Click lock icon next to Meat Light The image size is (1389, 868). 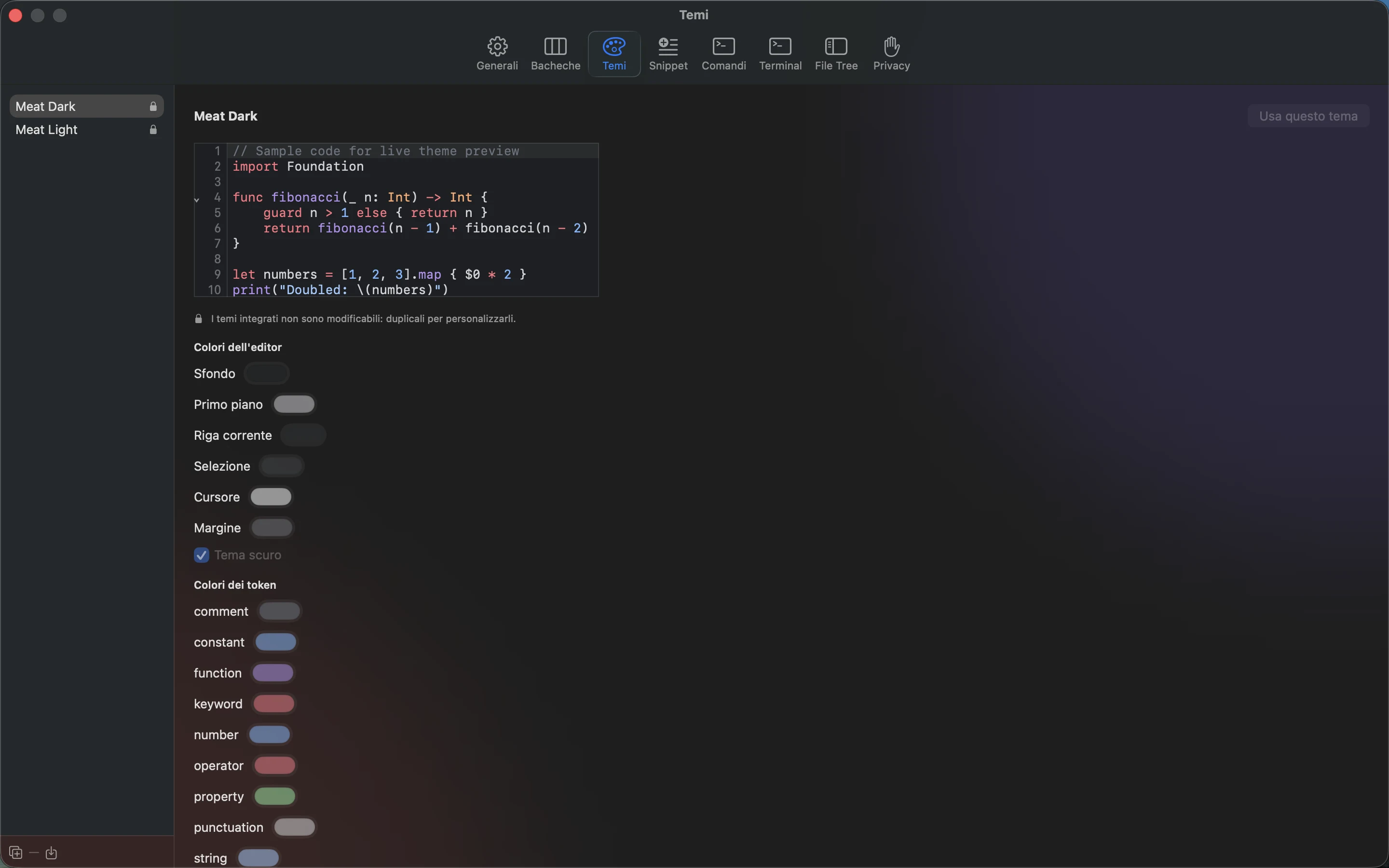click(x=153, y=130)
